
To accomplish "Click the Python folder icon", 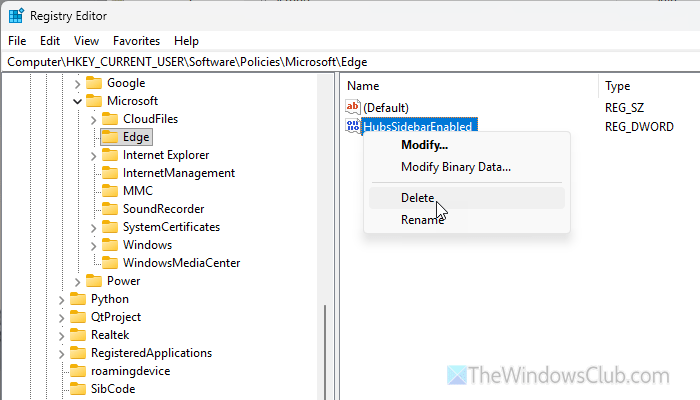I will [78, 299].
